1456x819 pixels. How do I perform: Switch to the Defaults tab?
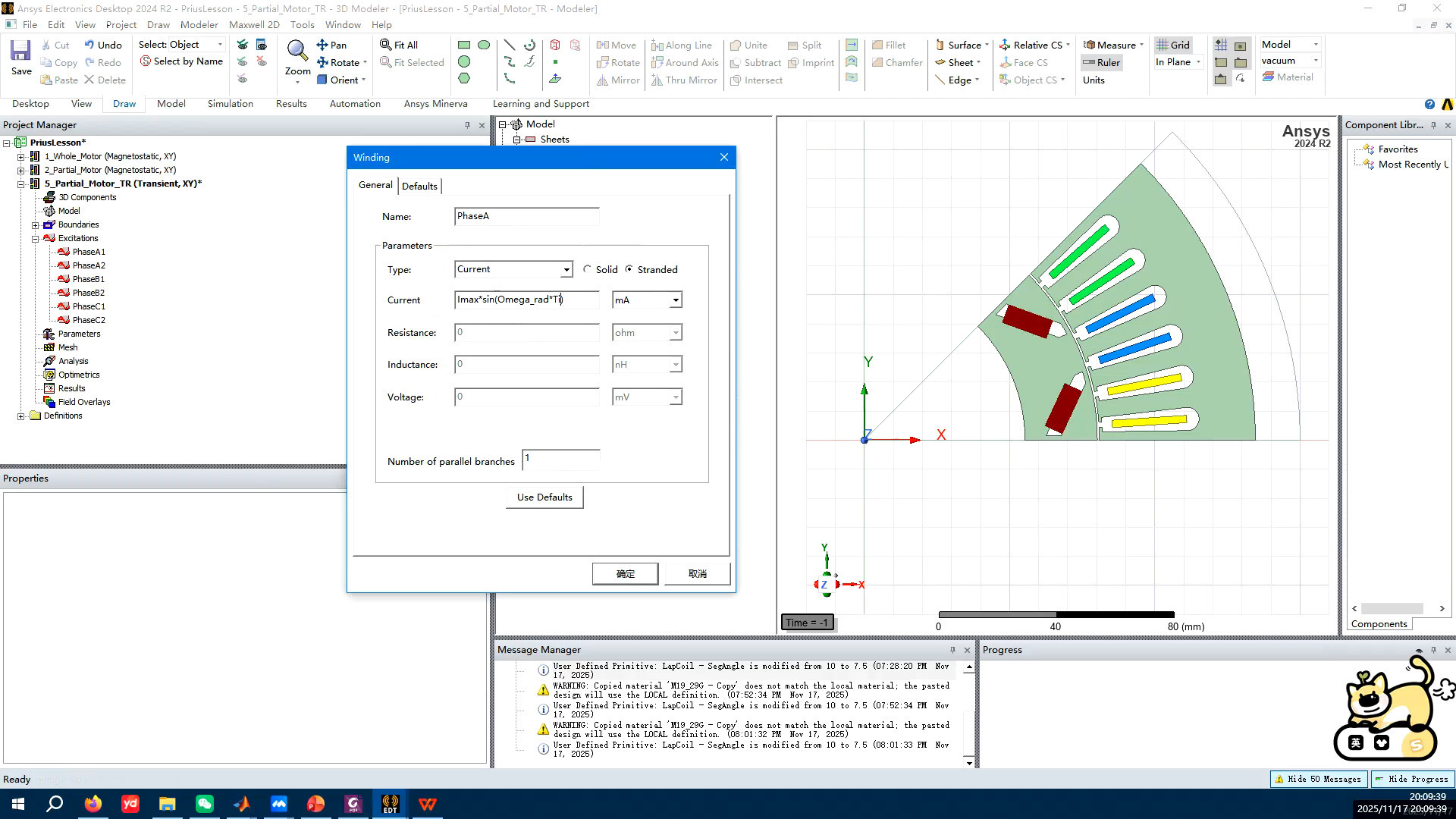(x=419, y=186)
